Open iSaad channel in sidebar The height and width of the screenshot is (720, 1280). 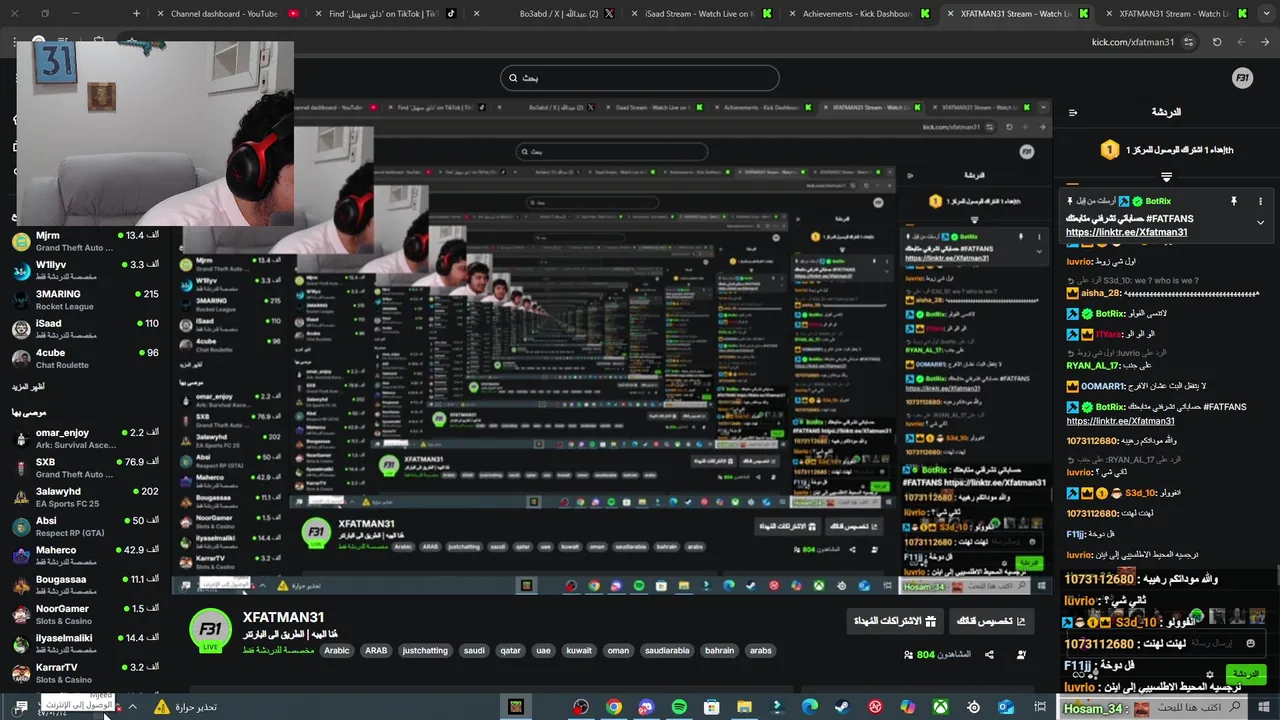(85, 329)
